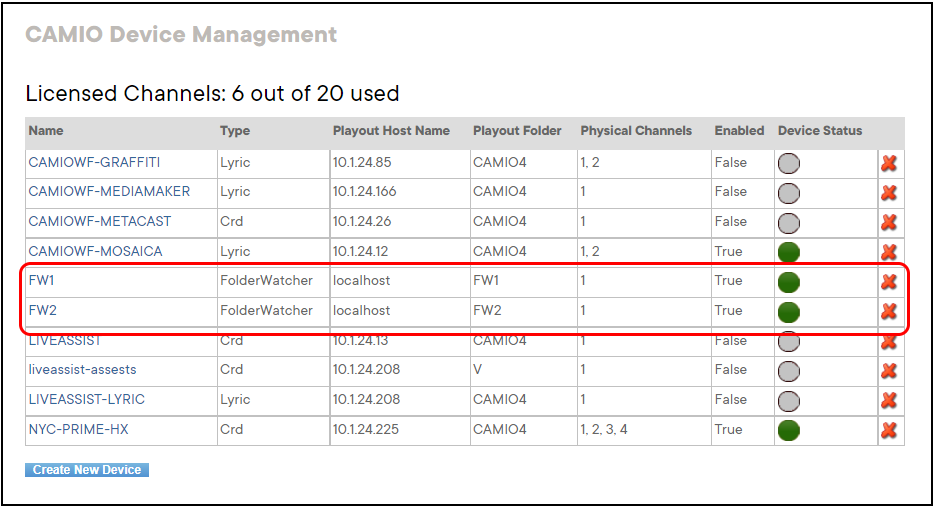This screenshot has width=937, height=508.
Task: Click green status indicator for CAMIOWF-MOSAICA
Action: tap(789, 251)
